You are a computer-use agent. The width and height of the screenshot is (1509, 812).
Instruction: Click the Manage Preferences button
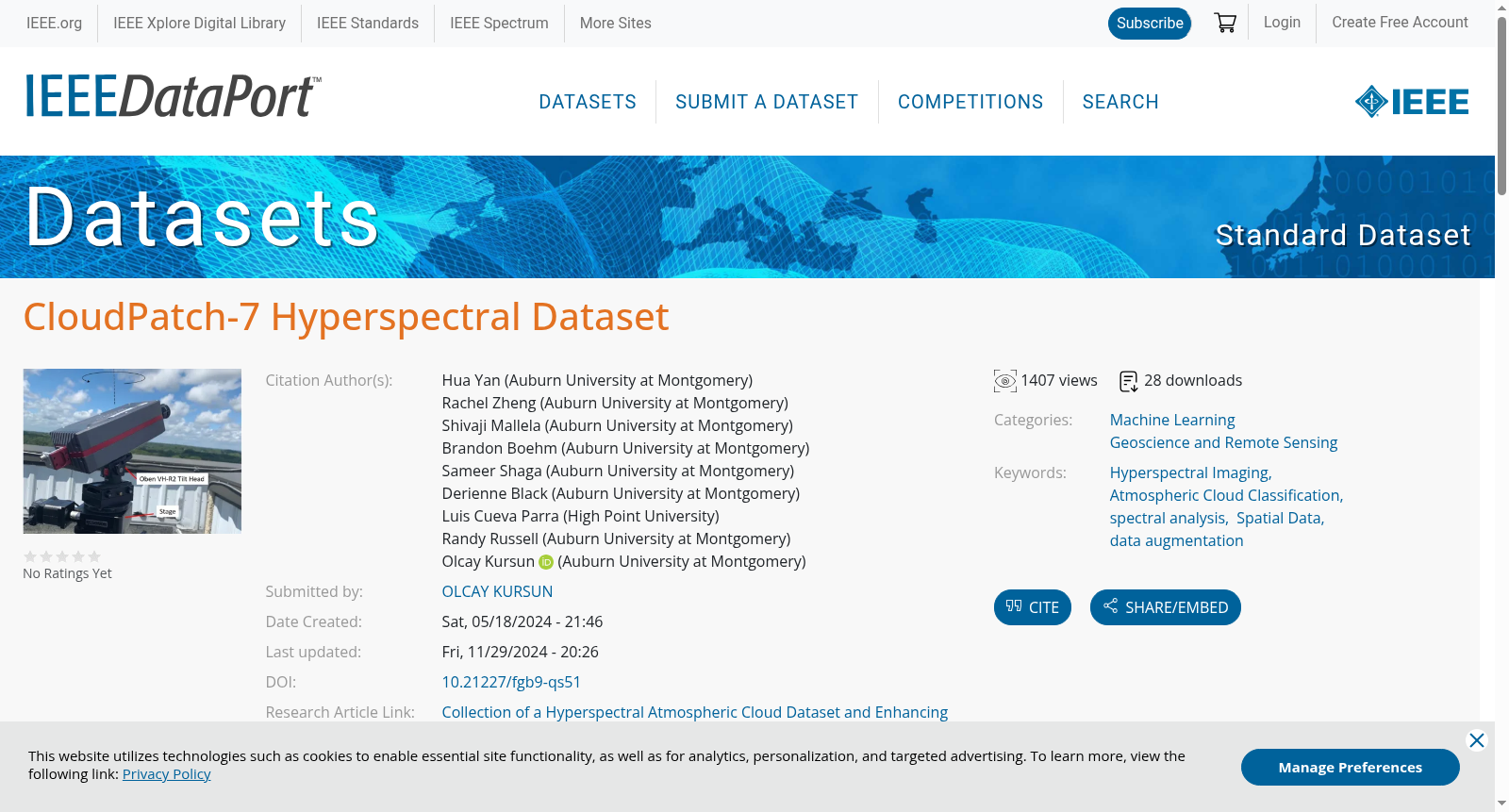click(x=1351, y=767)
